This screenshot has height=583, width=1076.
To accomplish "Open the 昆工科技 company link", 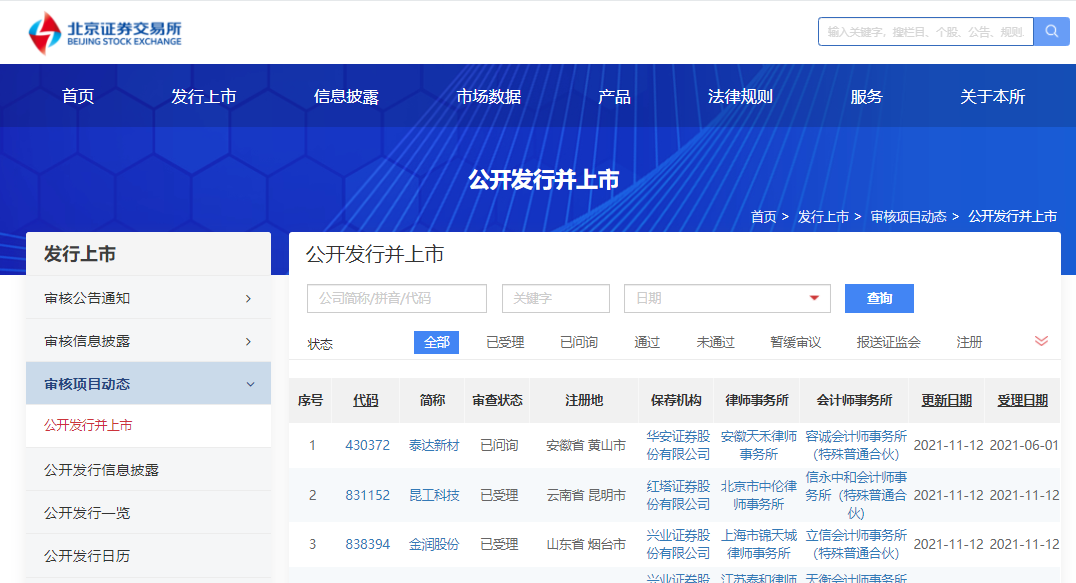I will click(x=434, y=495).
